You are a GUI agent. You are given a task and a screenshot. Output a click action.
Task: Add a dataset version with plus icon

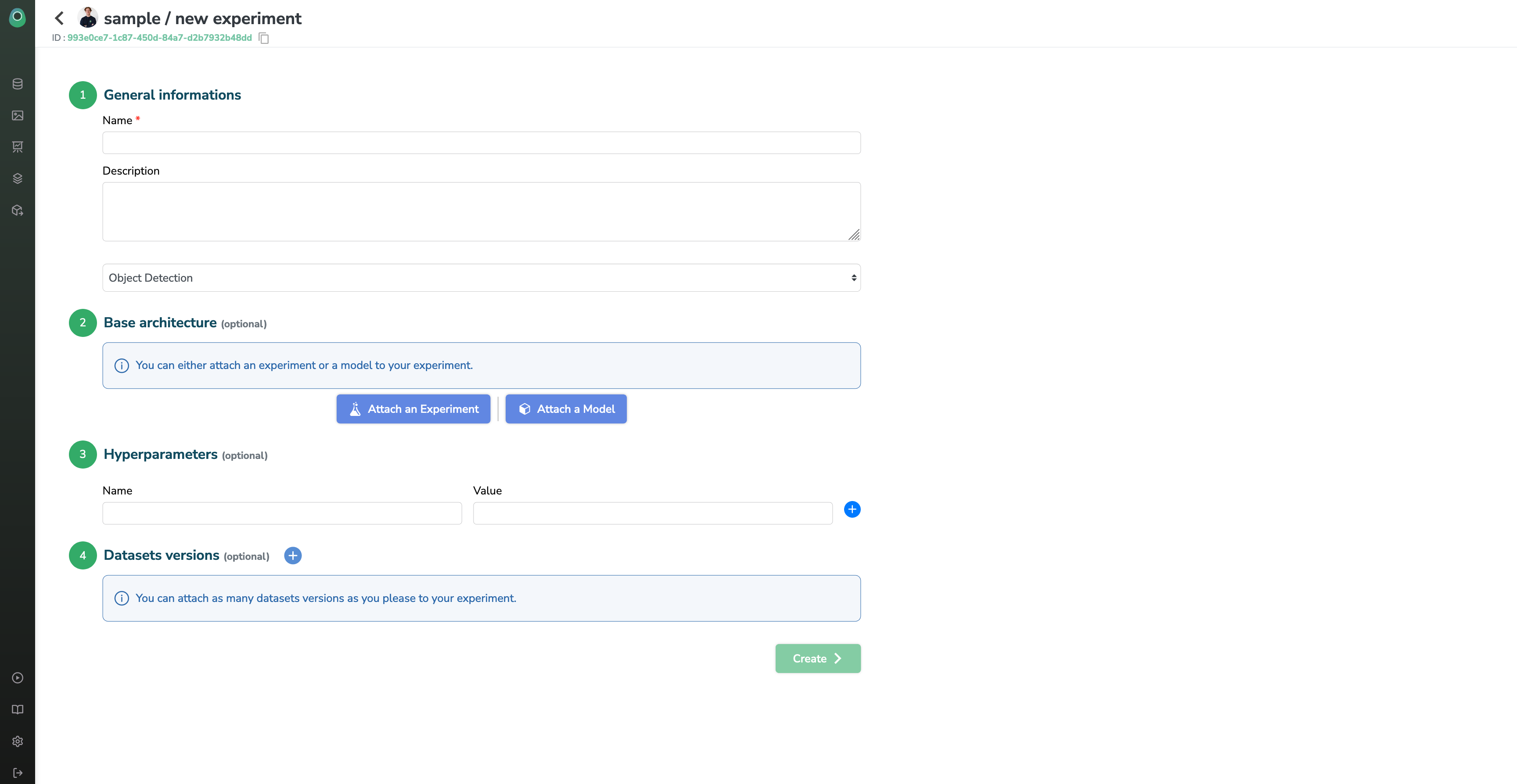293,555
